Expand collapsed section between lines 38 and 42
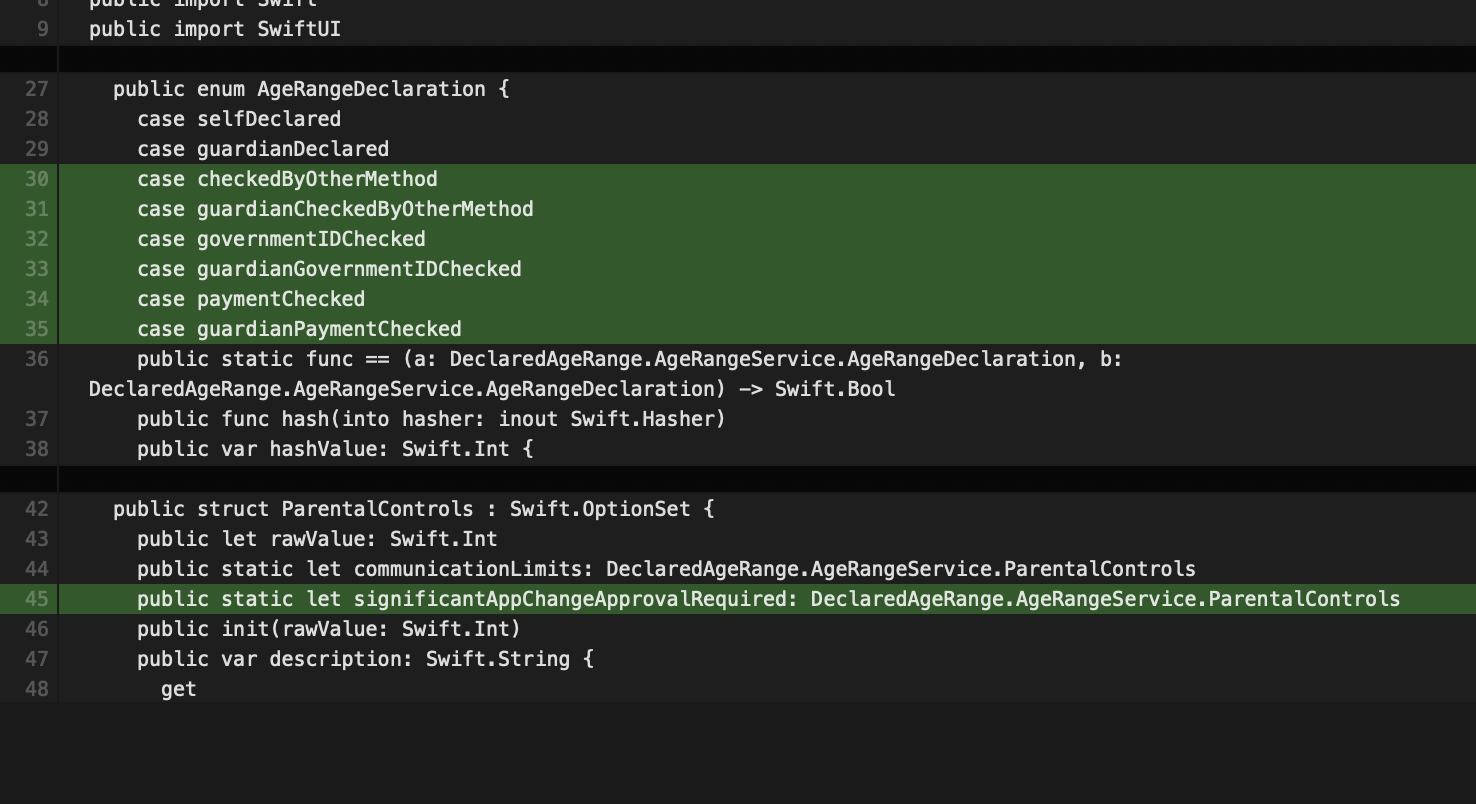The width and height of the screenshot is (1476, 804). coord(737,479)
